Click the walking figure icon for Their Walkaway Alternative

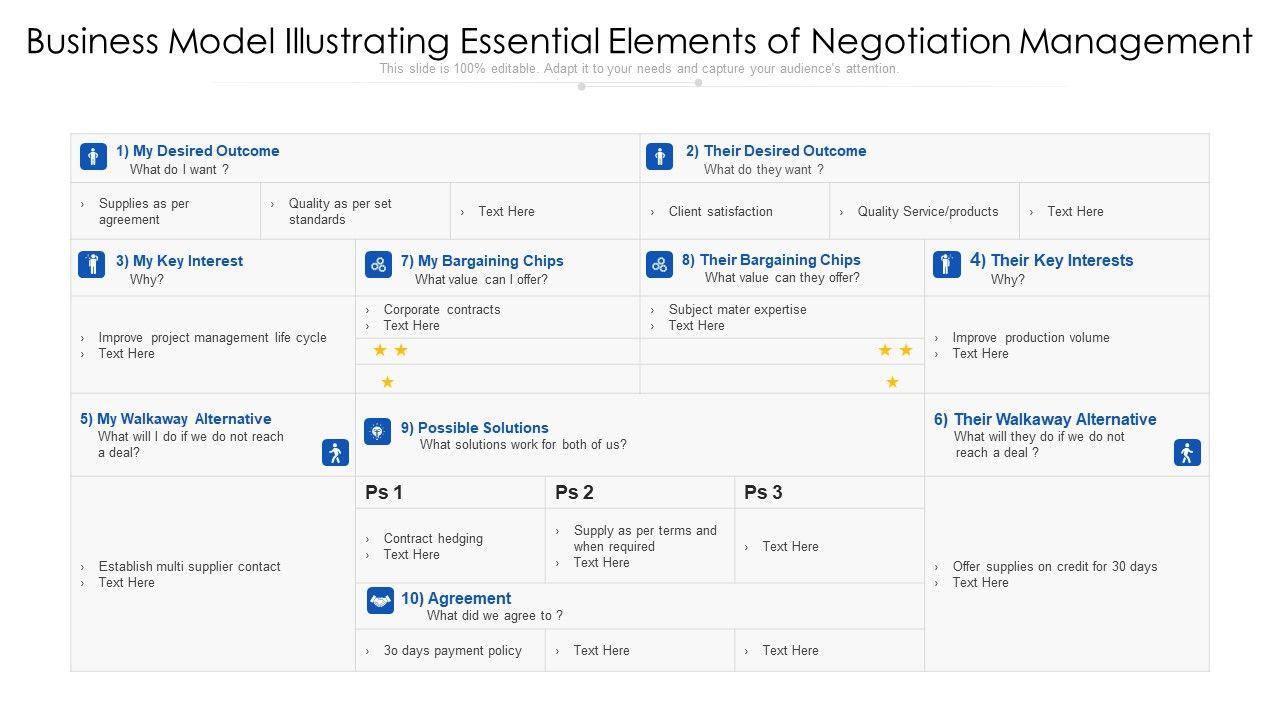point(1187,453)
